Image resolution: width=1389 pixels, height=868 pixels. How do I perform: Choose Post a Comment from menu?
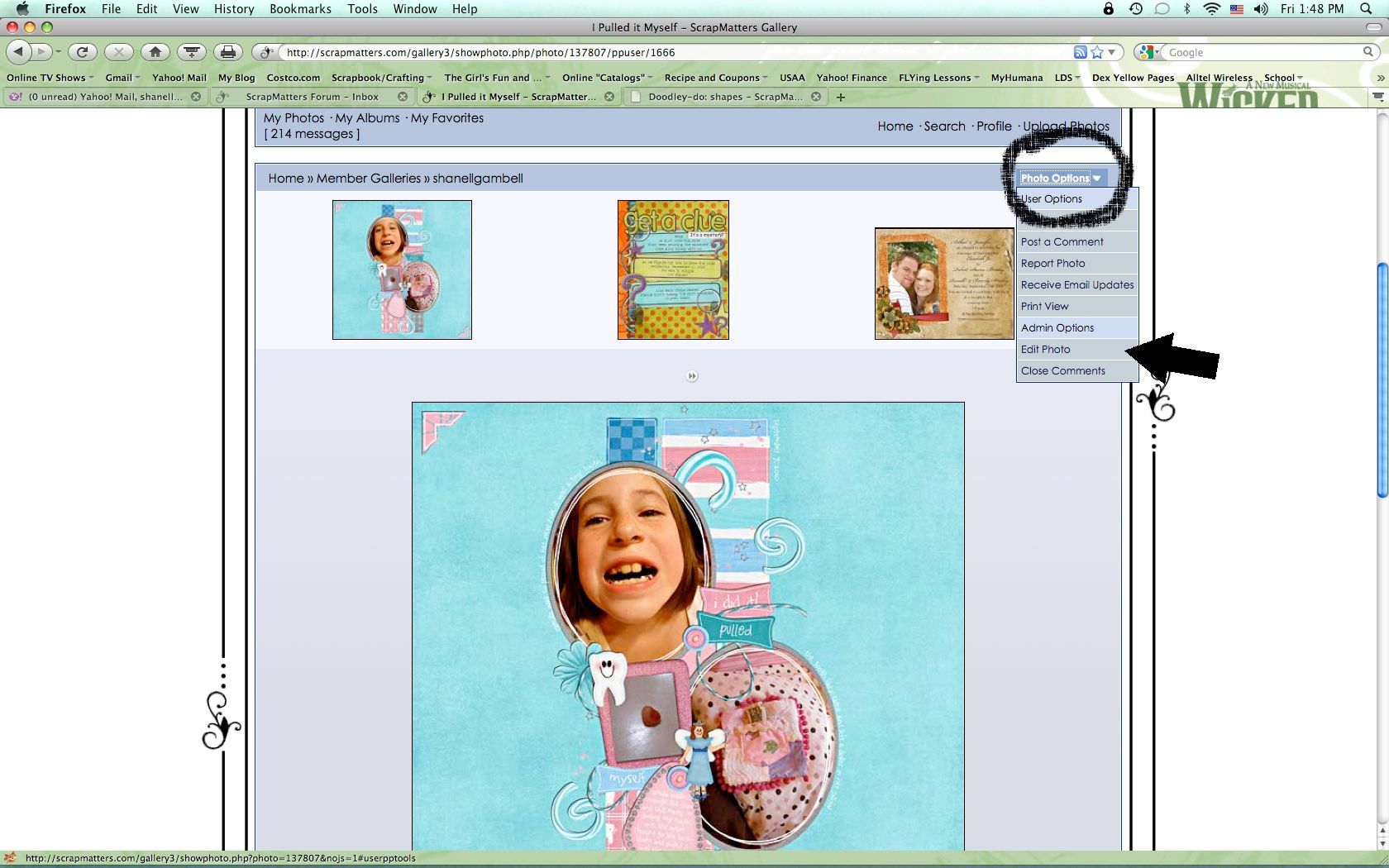pyautogui.click(x=1077, y=241)
